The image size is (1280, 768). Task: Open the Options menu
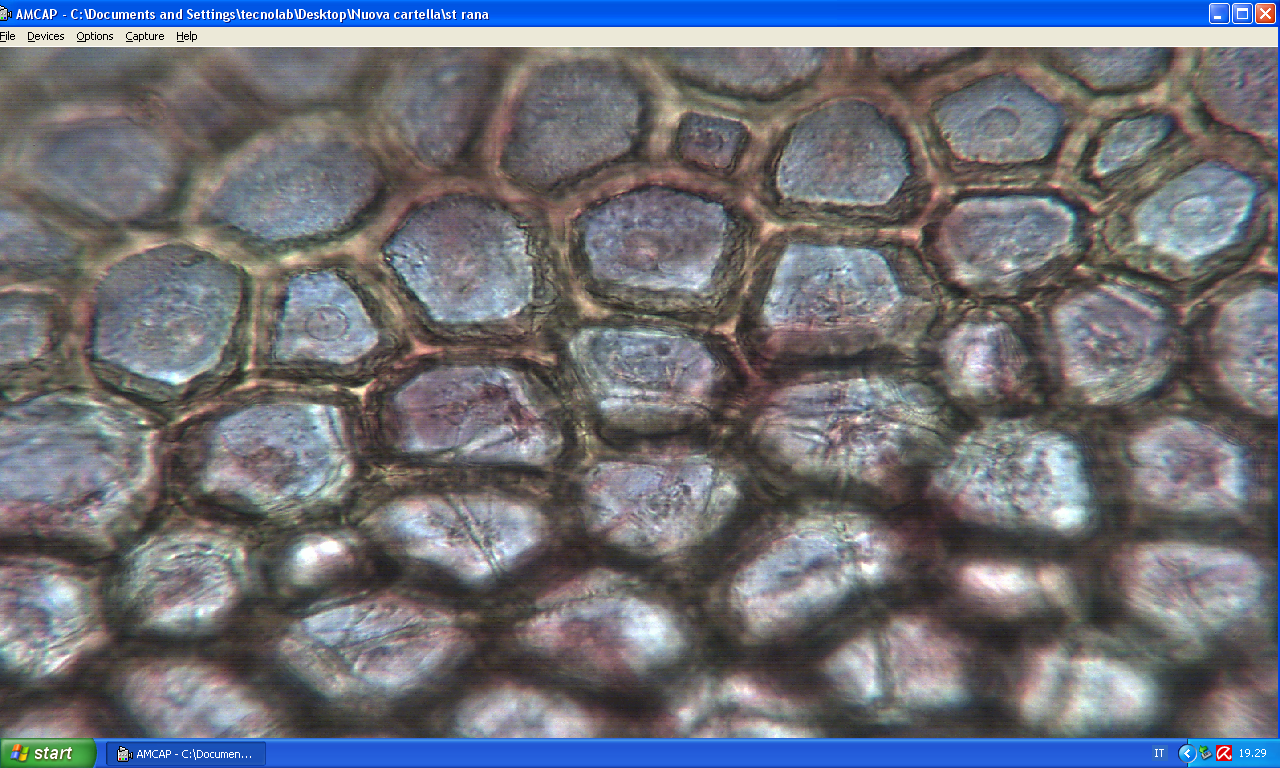pyautogui.click(x=95, y=36)
